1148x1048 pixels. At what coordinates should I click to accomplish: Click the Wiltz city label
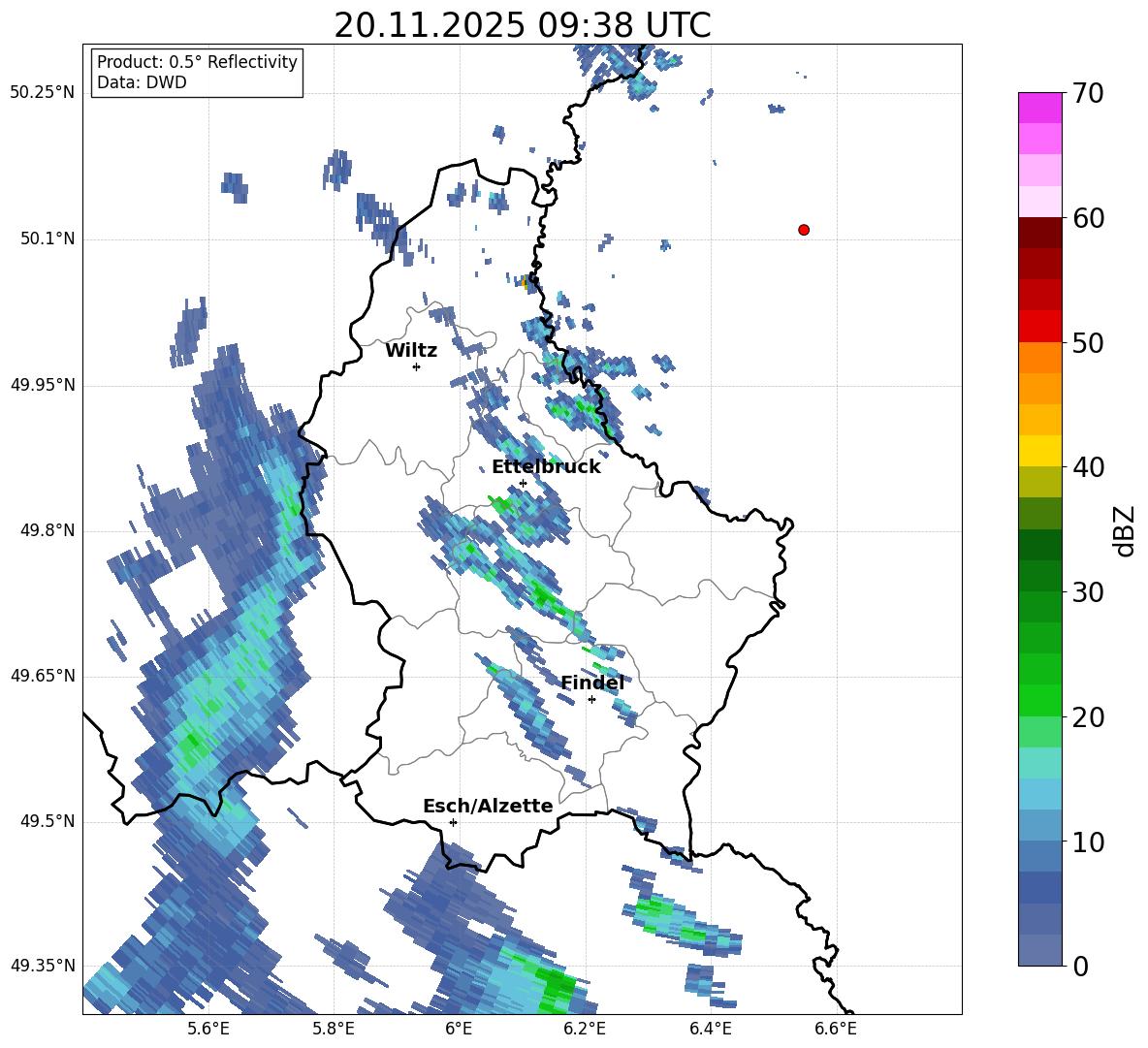coord(411,351)
